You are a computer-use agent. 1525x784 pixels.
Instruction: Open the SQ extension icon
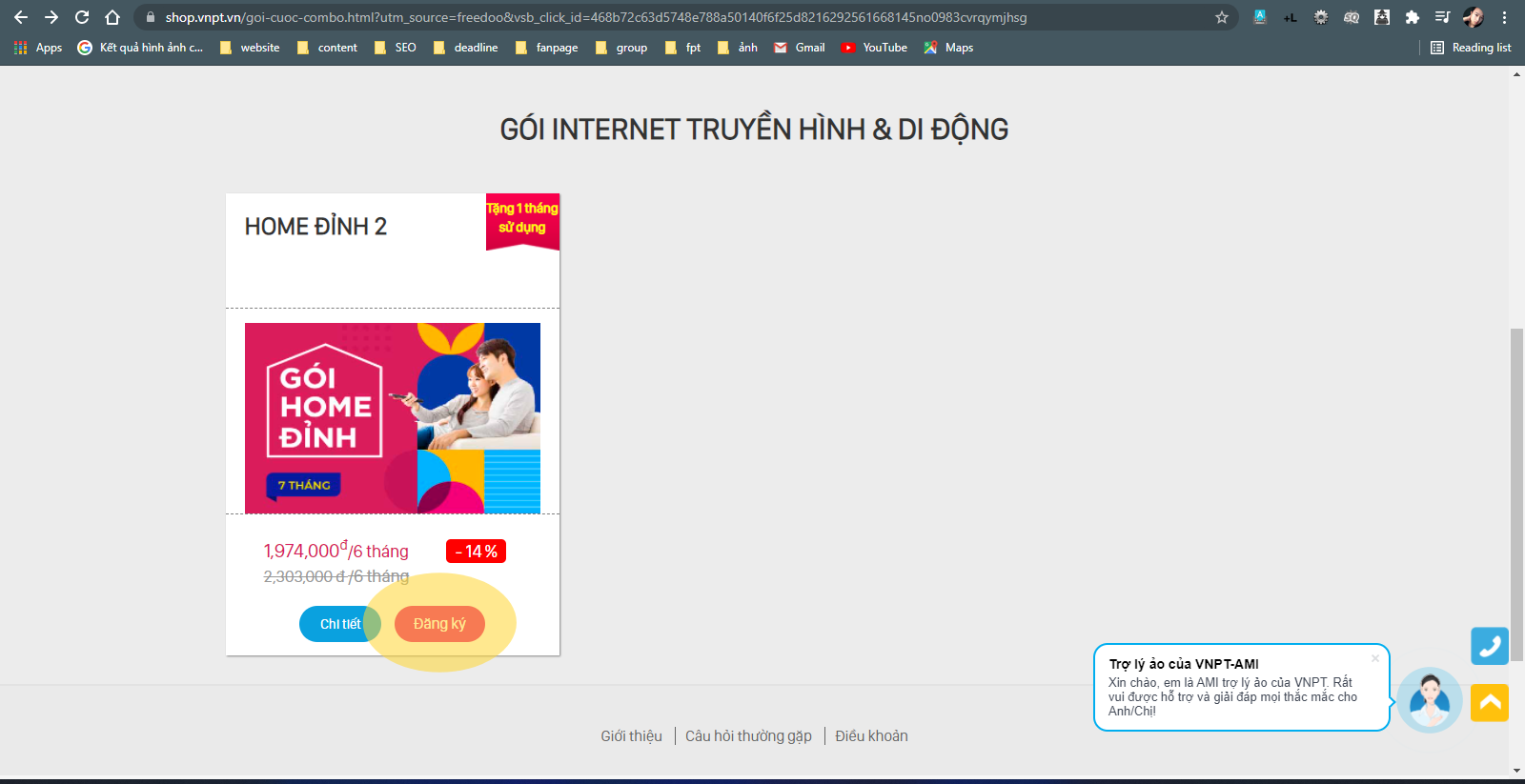pyautogui.click(x=1351, y=17)
